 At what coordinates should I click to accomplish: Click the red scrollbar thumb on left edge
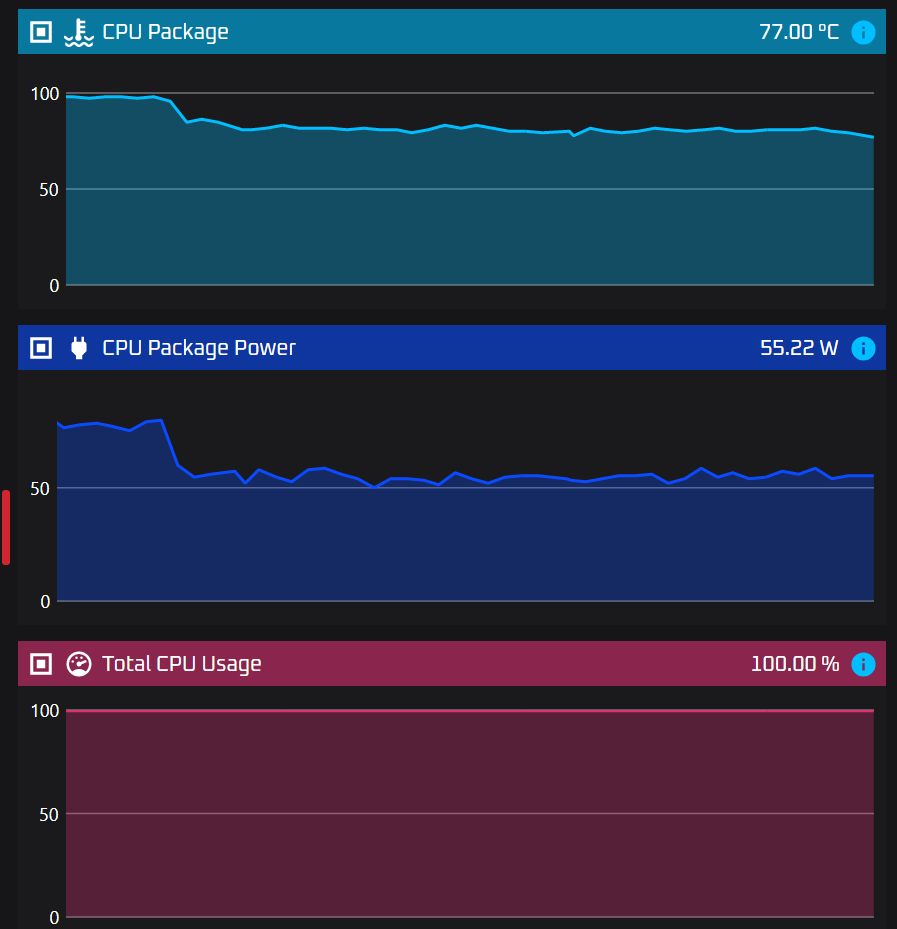6,527
